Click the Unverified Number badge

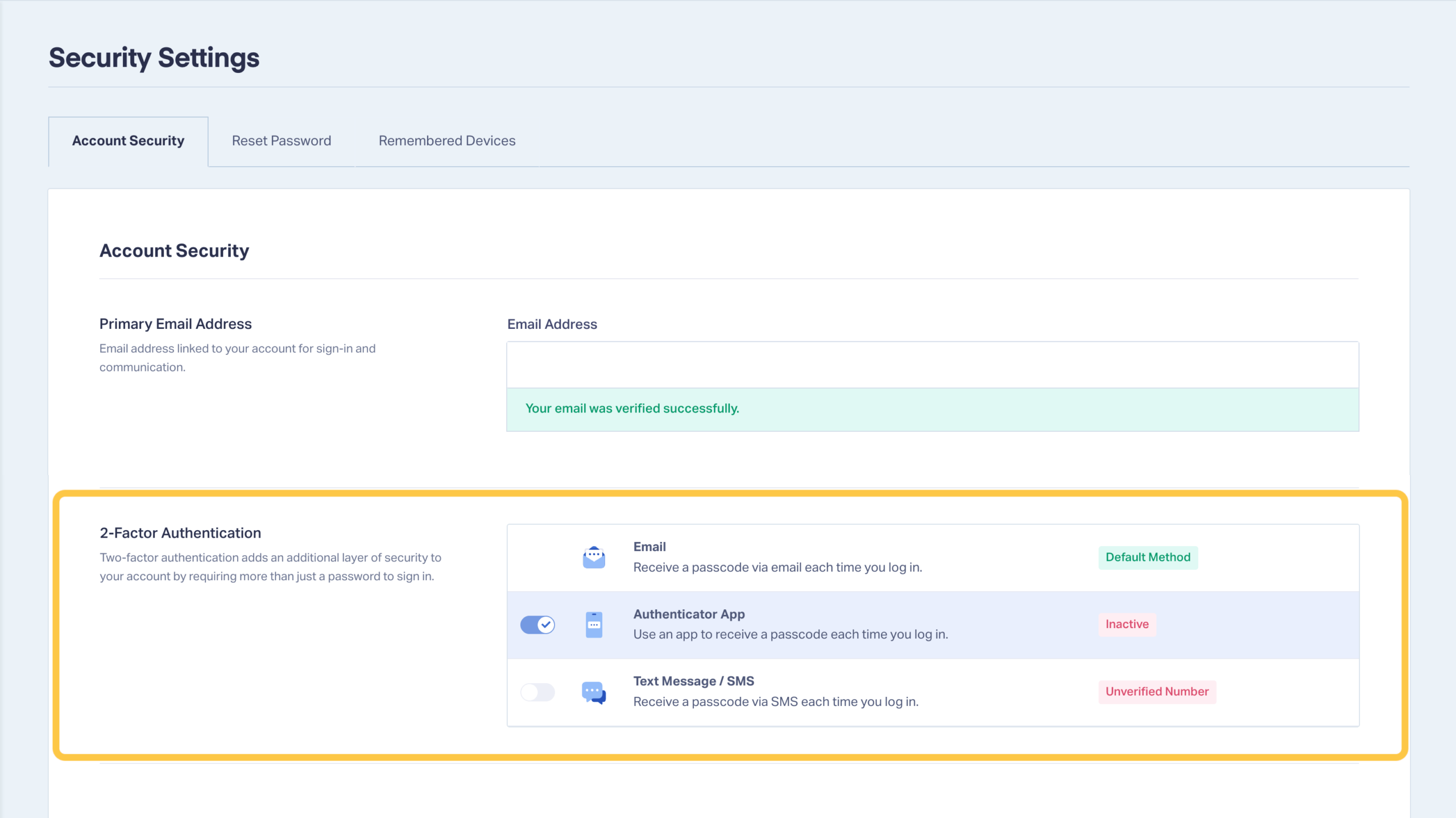1157,691
